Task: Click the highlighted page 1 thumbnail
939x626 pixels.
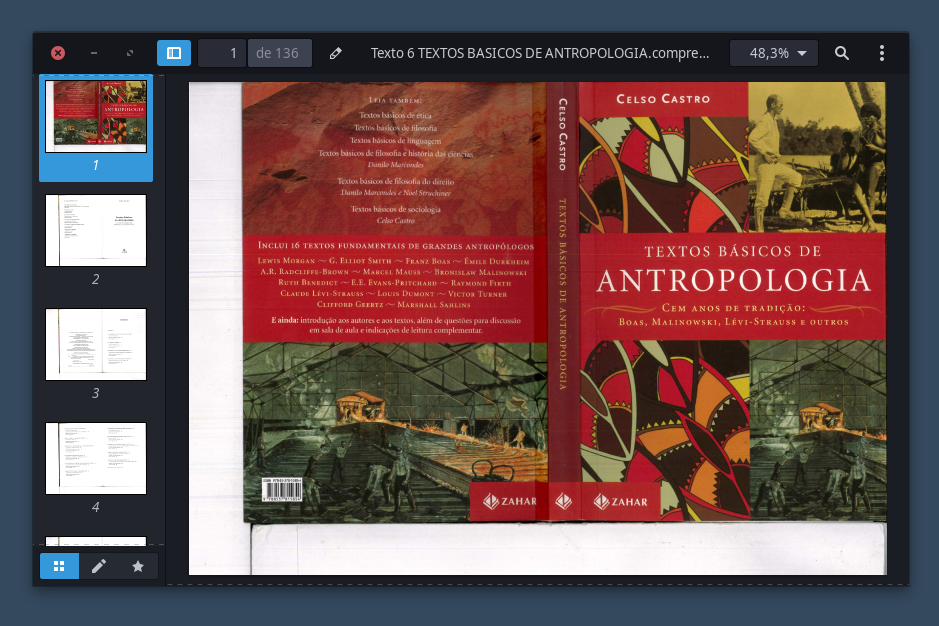Action: 95,118
